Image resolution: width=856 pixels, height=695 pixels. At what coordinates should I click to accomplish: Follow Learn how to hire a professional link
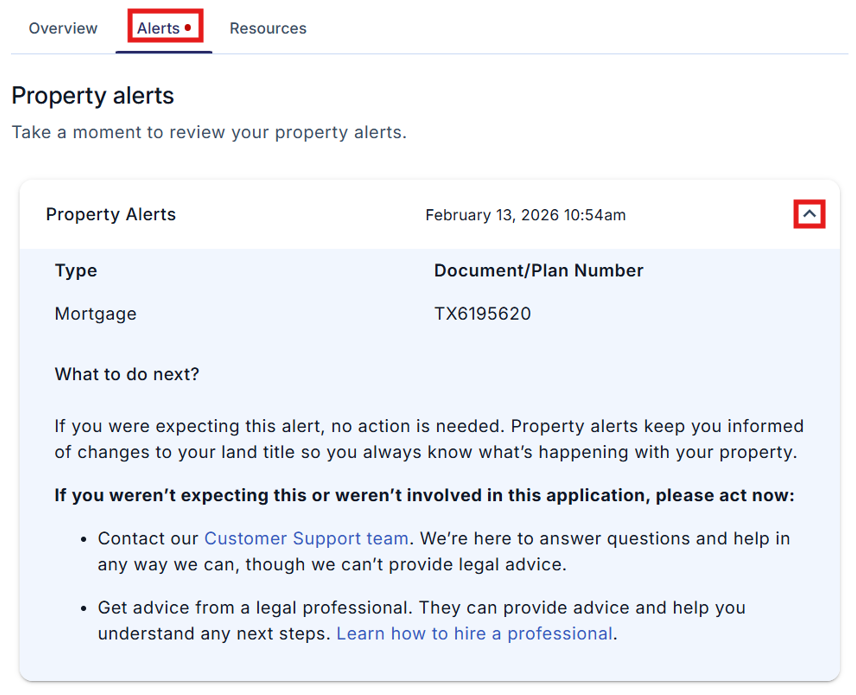coord(474,633)
